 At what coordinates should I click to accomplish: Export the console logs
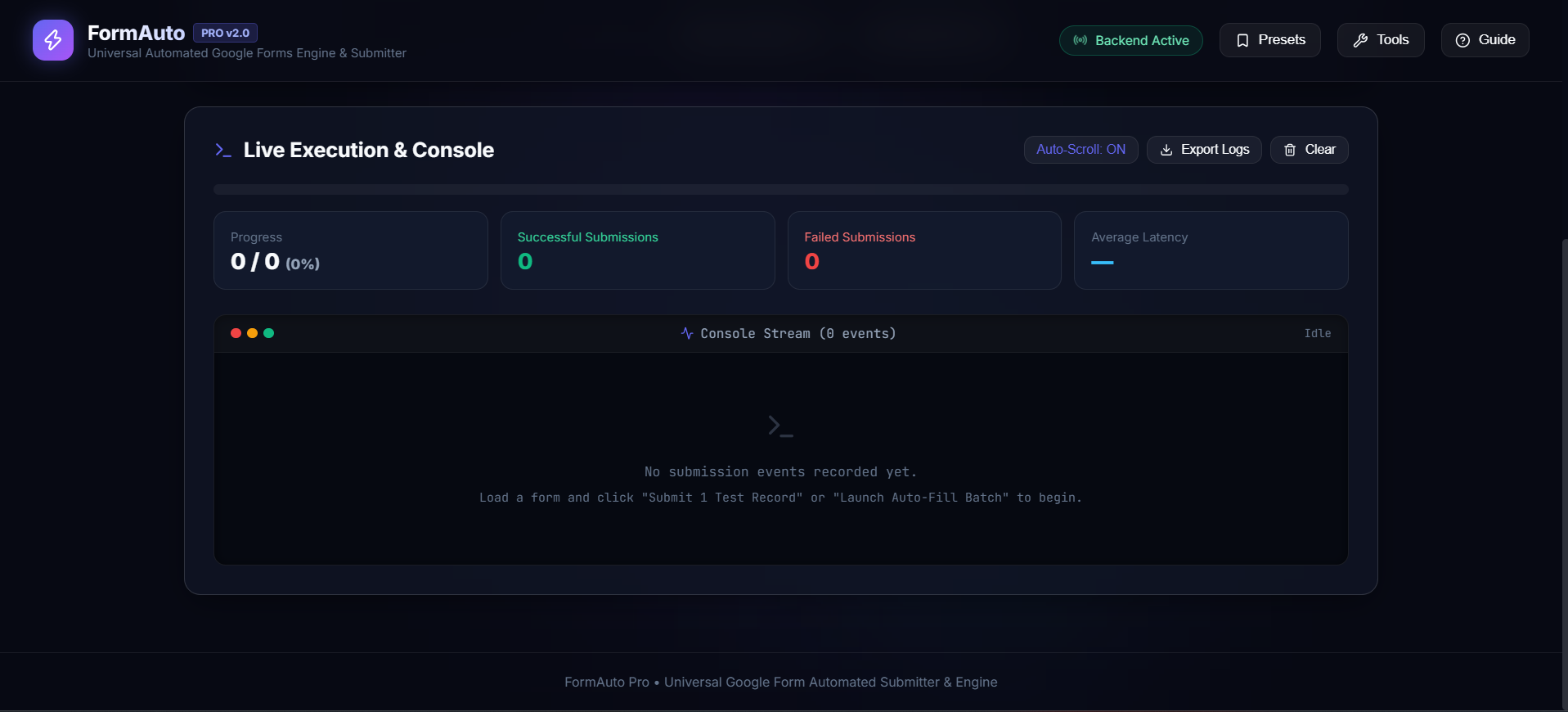1204,150
